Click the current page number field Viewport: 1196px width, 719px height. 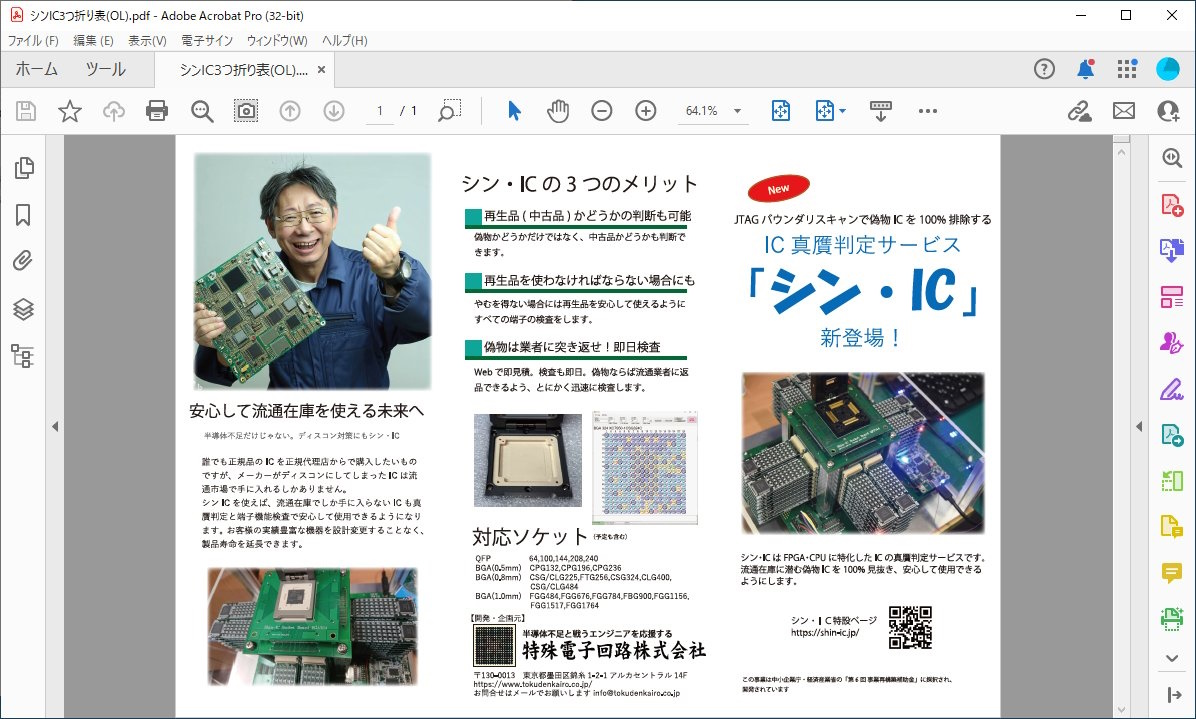(380, 111)
